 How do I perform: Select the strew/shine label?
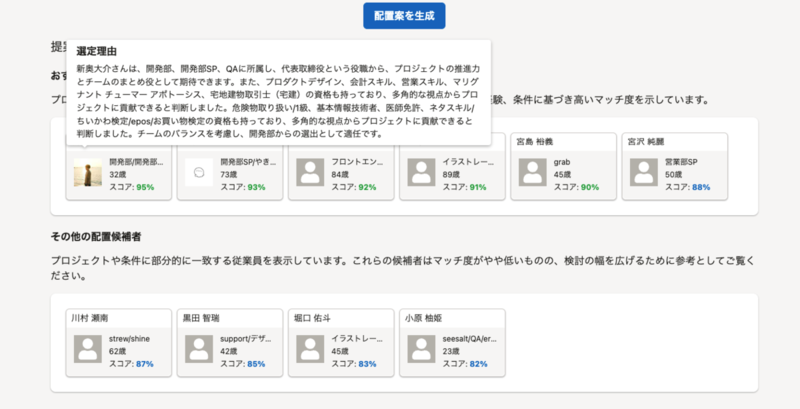tap(130, 339)
